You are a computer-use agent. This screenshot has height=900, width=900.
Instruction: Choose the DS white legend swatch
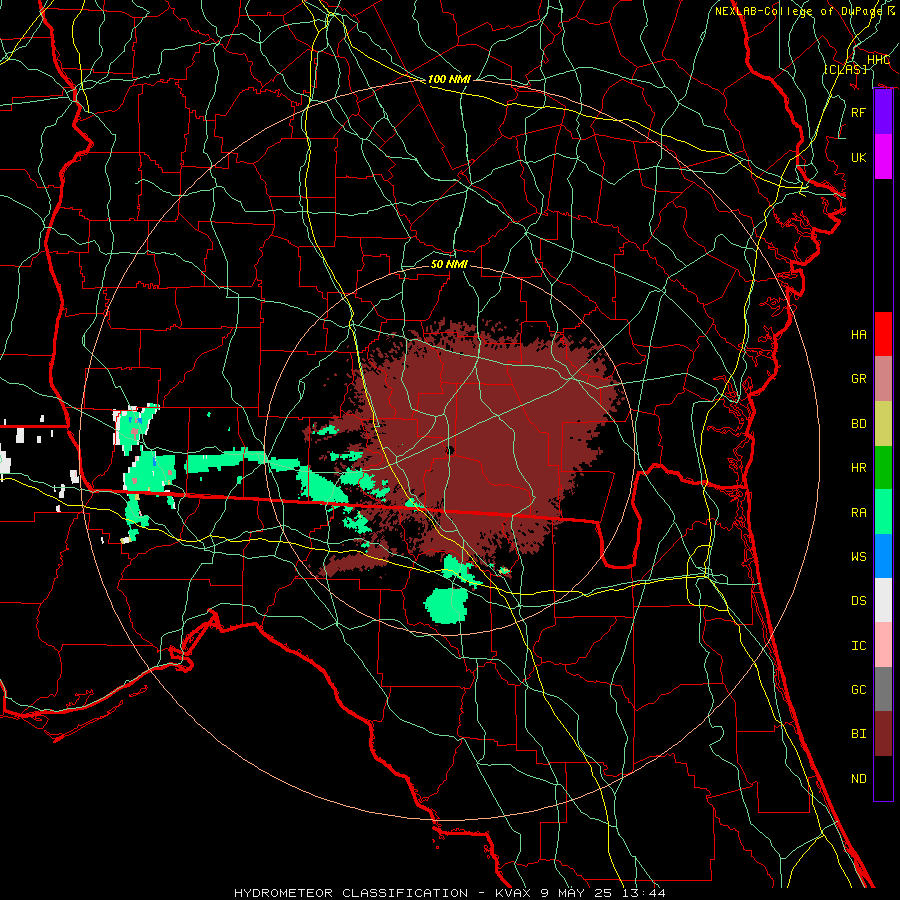882,600
